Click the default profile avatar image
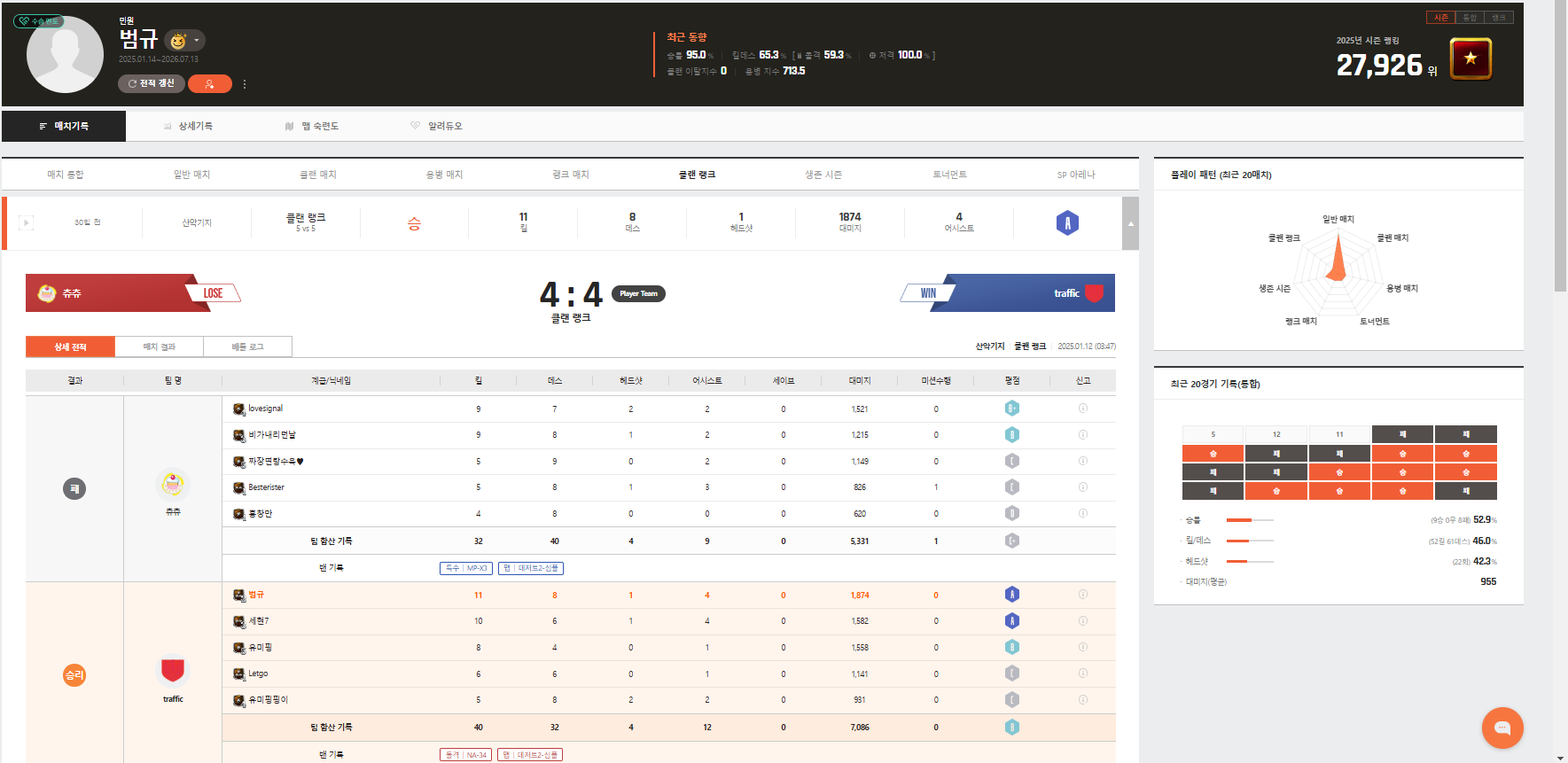This screenshot has width=1568, height=763. coord(65,54)
